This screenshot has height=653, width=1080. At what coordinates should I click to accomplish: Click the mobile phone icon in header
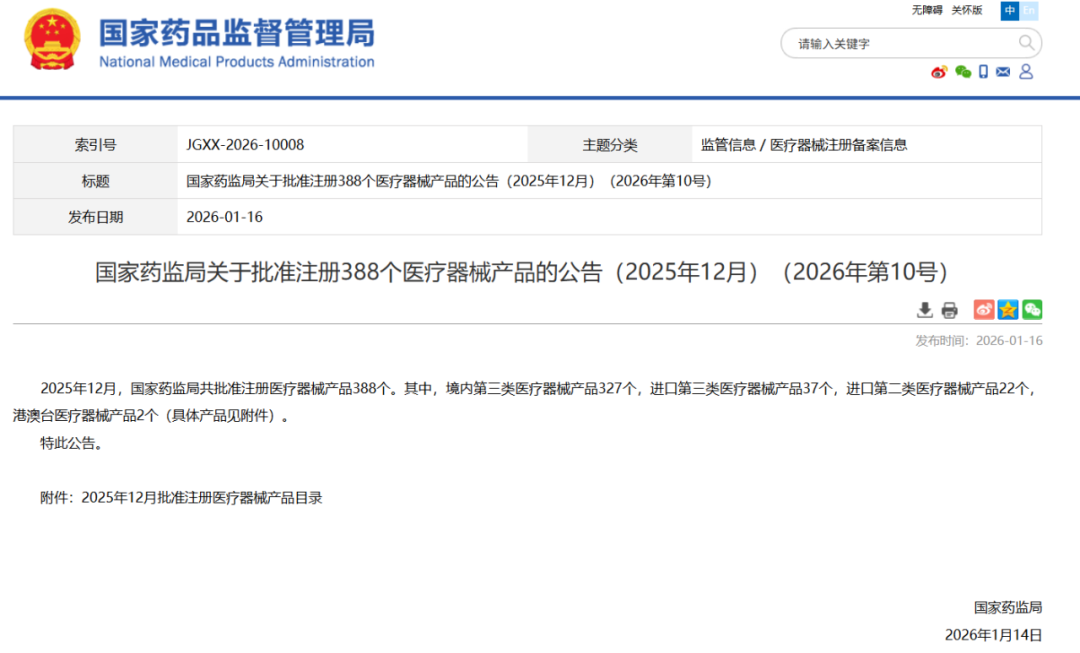pos(983,72)
